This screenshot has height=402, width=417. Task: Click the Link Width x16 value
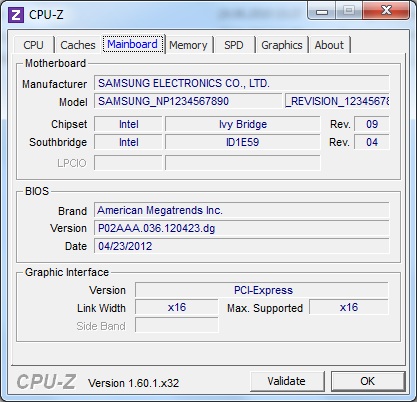[x=177, y=307]
